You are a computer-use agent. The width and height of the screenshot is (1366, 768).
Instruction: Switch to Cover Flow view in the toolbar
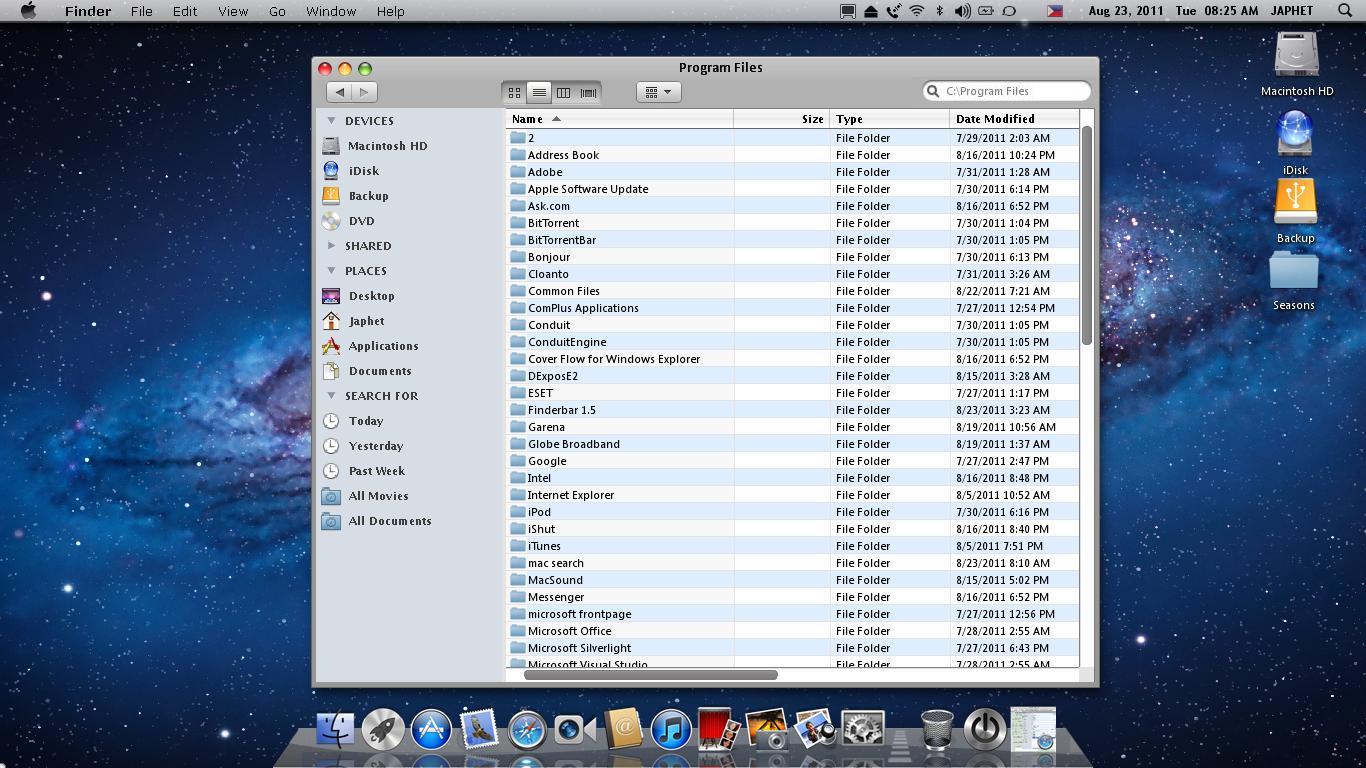[589, 92]
